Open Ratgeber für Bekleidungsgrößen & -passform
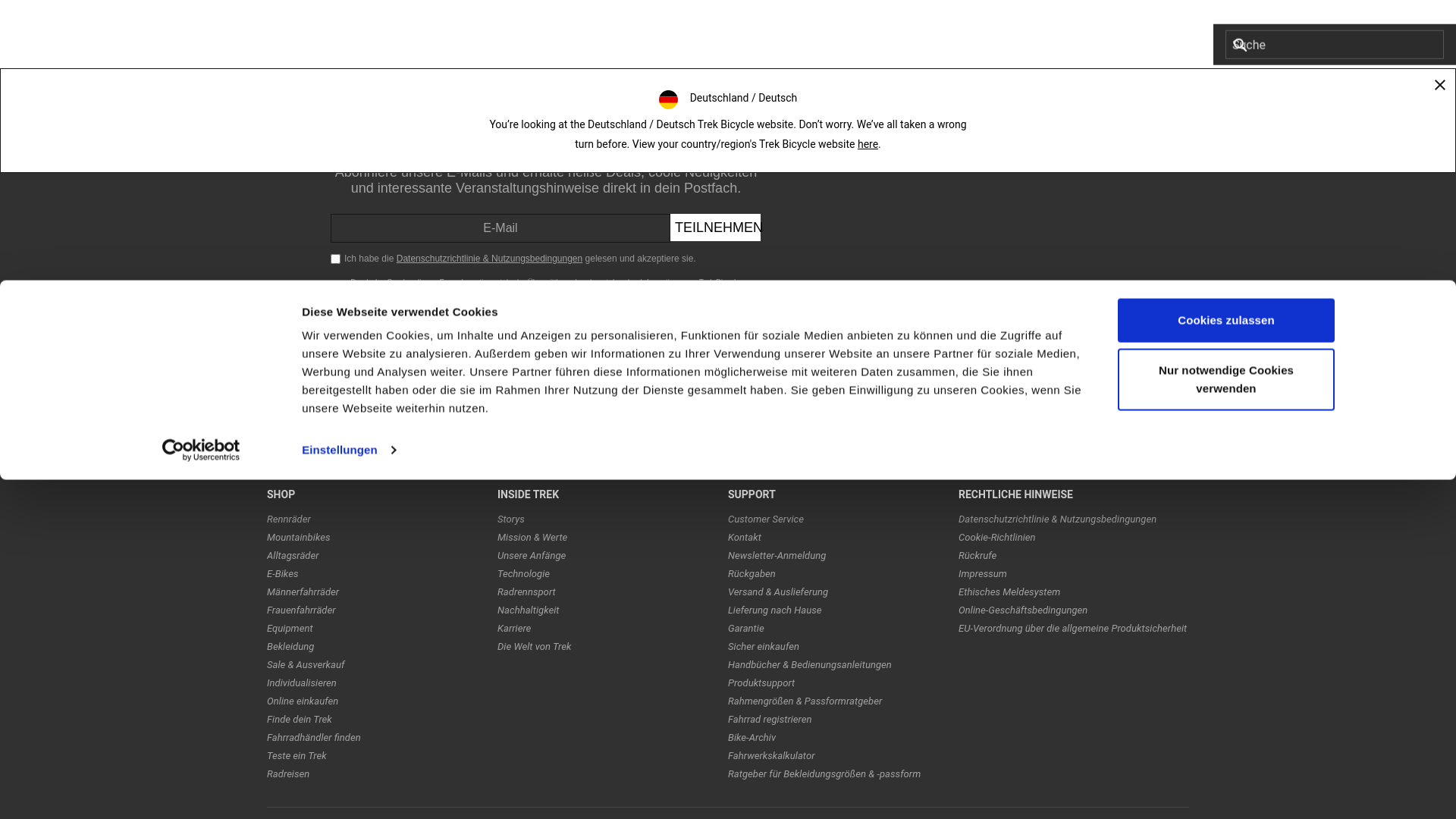 pyautogui.click(x=824, y=774)
